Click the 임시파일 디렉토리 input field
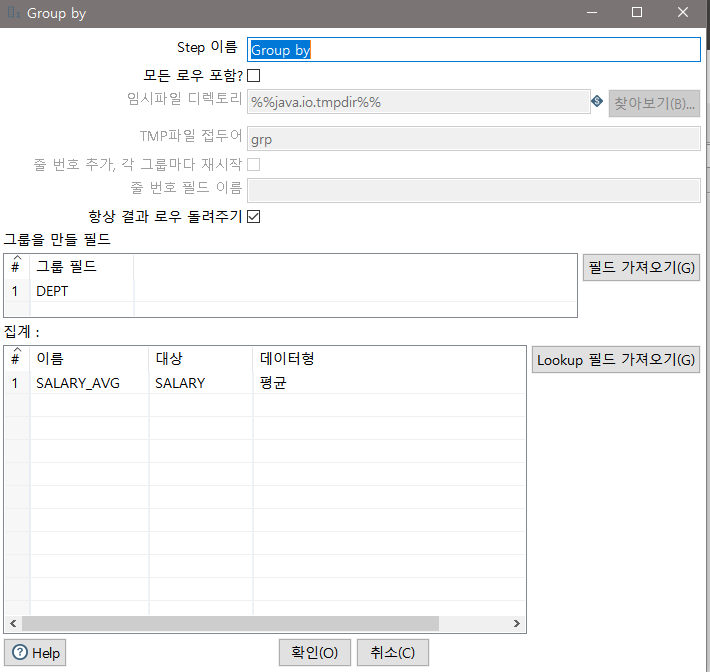710x672 pixels. click(x=418, y=102)
